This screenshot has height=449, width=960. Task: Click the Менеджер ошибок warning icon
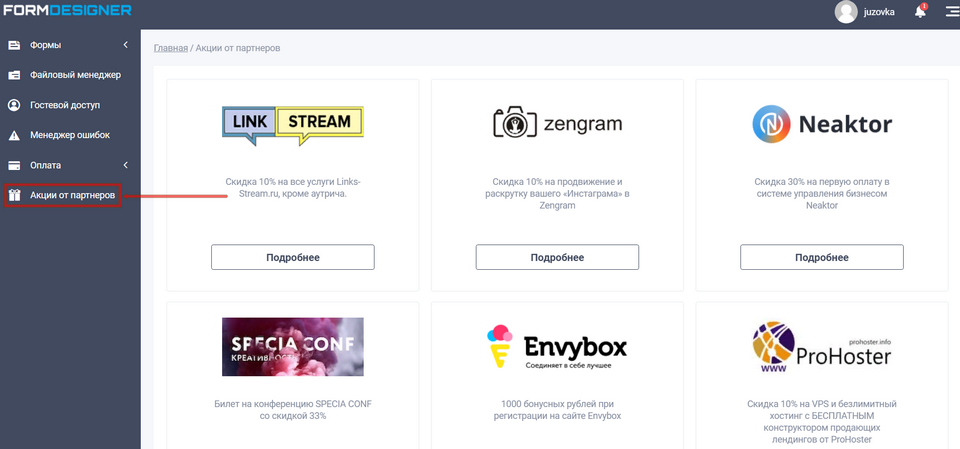(x=14, y=135)
